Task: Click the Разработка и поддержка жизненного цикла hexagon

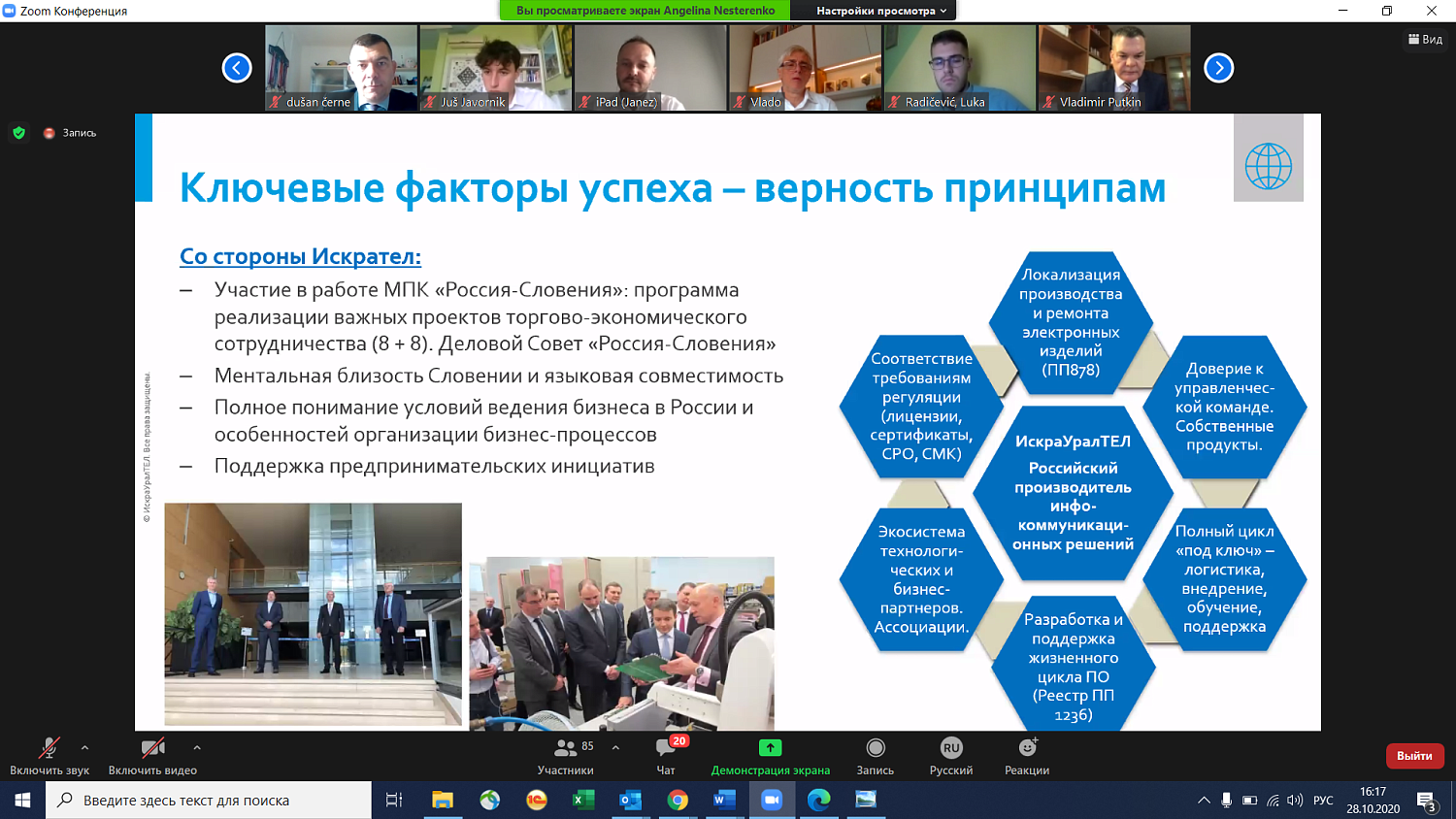Action: coord(1073,666)
